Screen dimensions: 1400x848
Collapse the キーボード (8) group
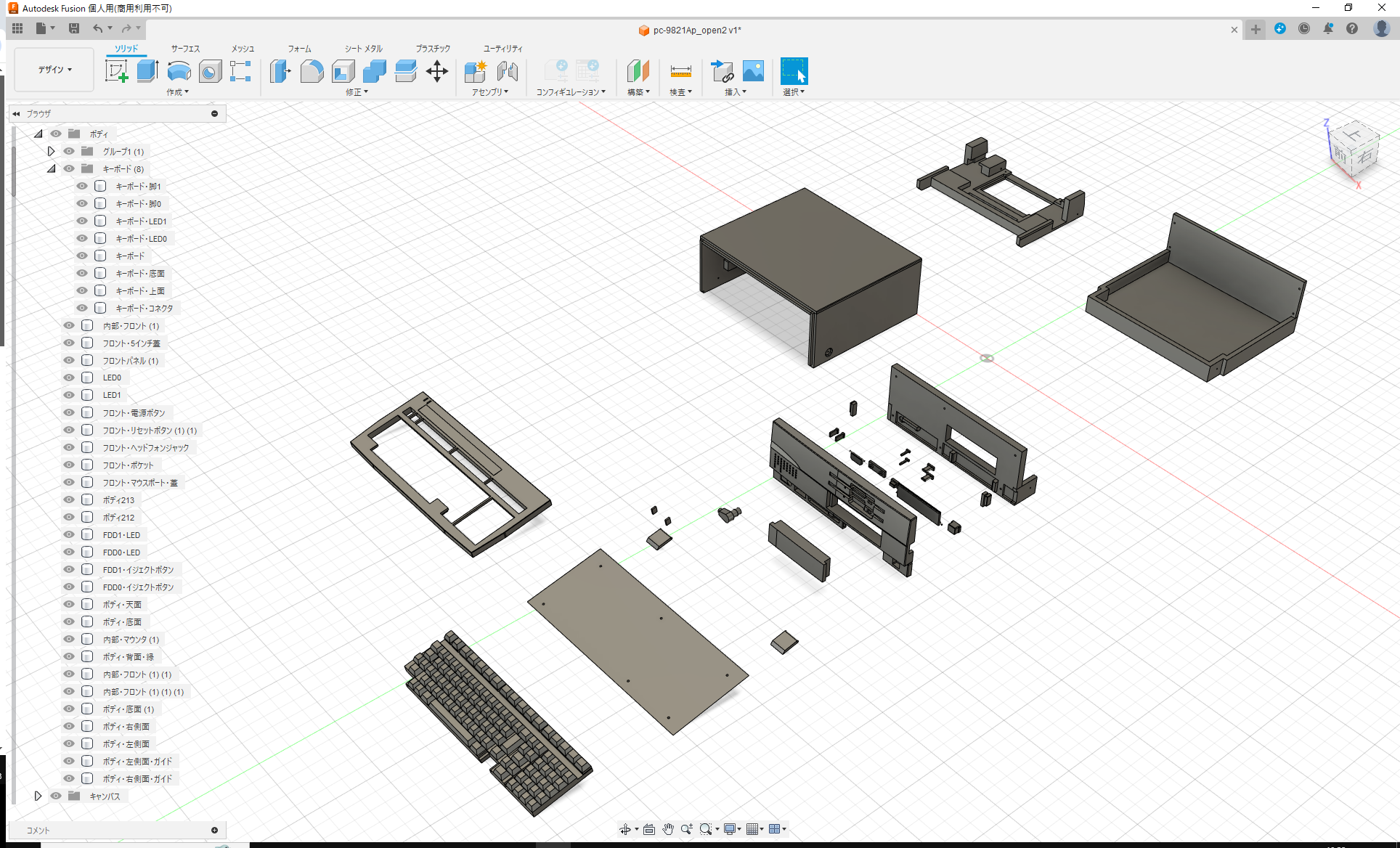[52, 168]
